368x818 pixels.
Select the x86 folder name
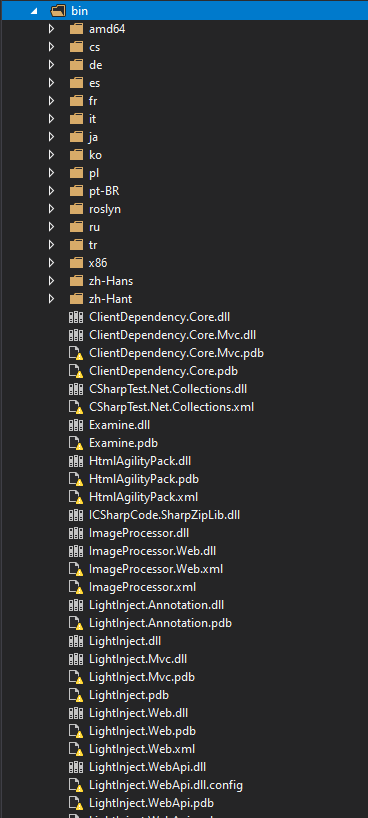[98, 262]
